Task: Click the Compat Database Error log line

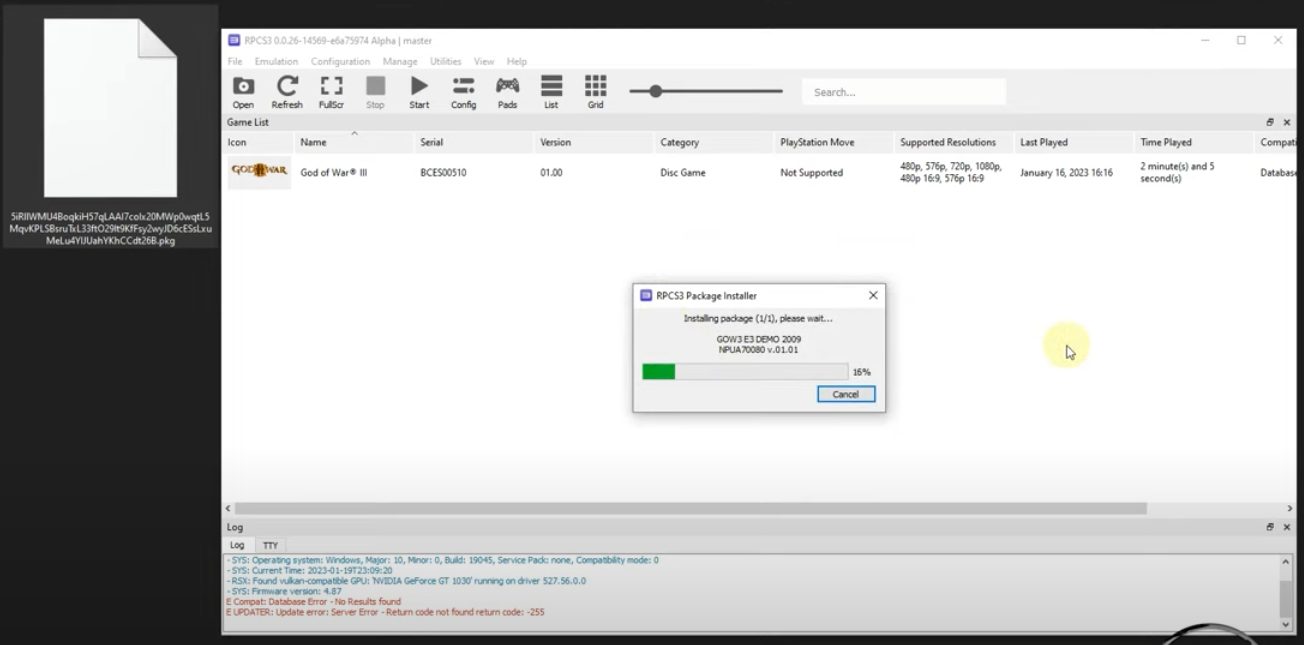Action: pyautogui.click(x=313, y=602)
